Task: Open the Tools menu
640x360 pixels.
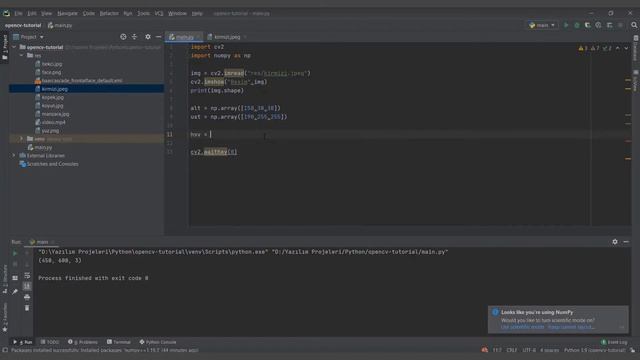Action: coord(143,13)
